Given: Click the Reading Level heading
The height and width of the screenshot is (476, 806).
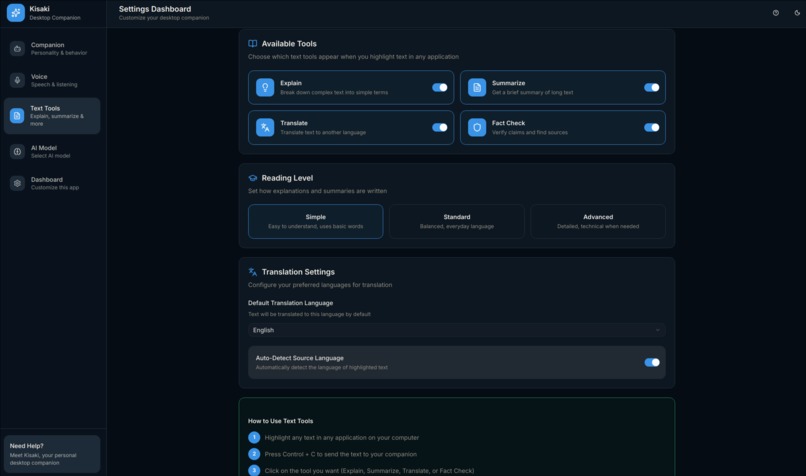Looking at the screenshot, I should (287, 178).
